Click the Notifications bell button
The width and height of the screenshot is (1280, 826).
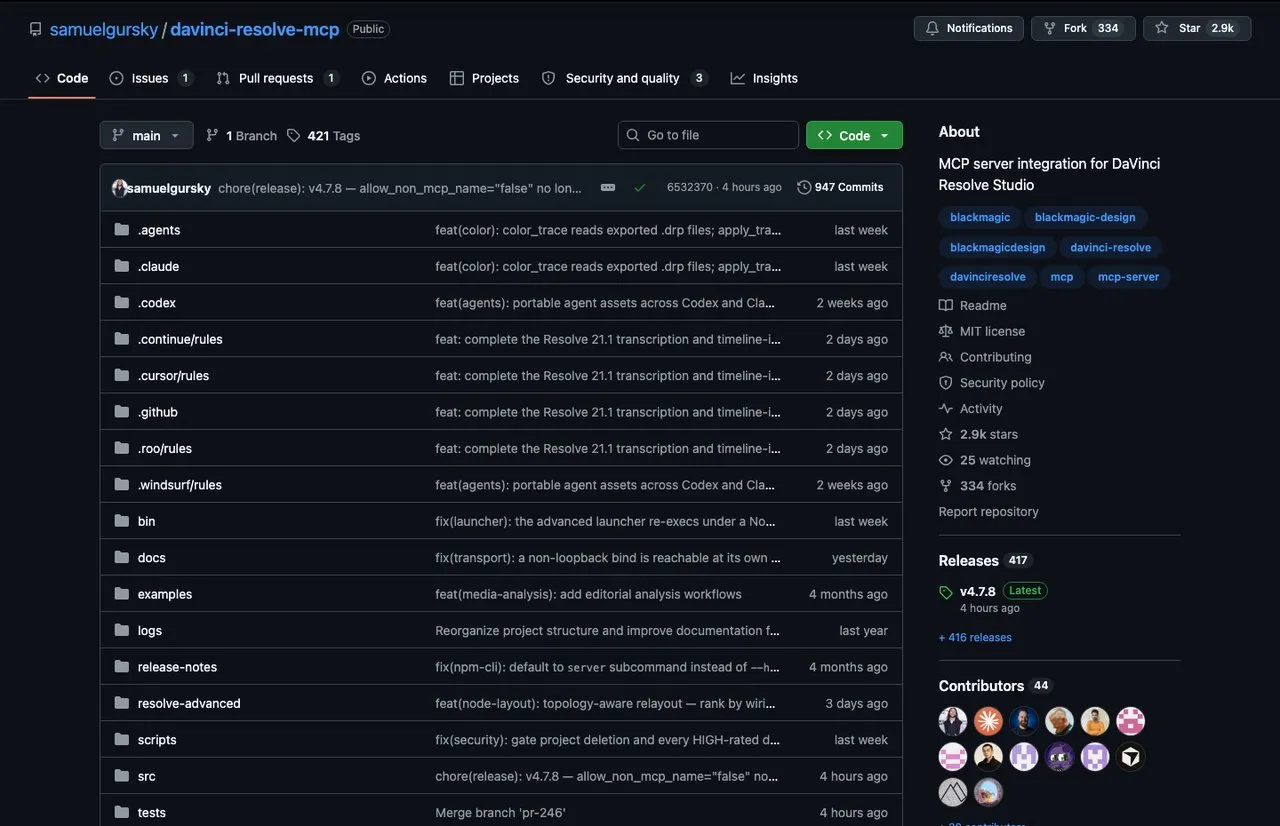pos(969,28)
